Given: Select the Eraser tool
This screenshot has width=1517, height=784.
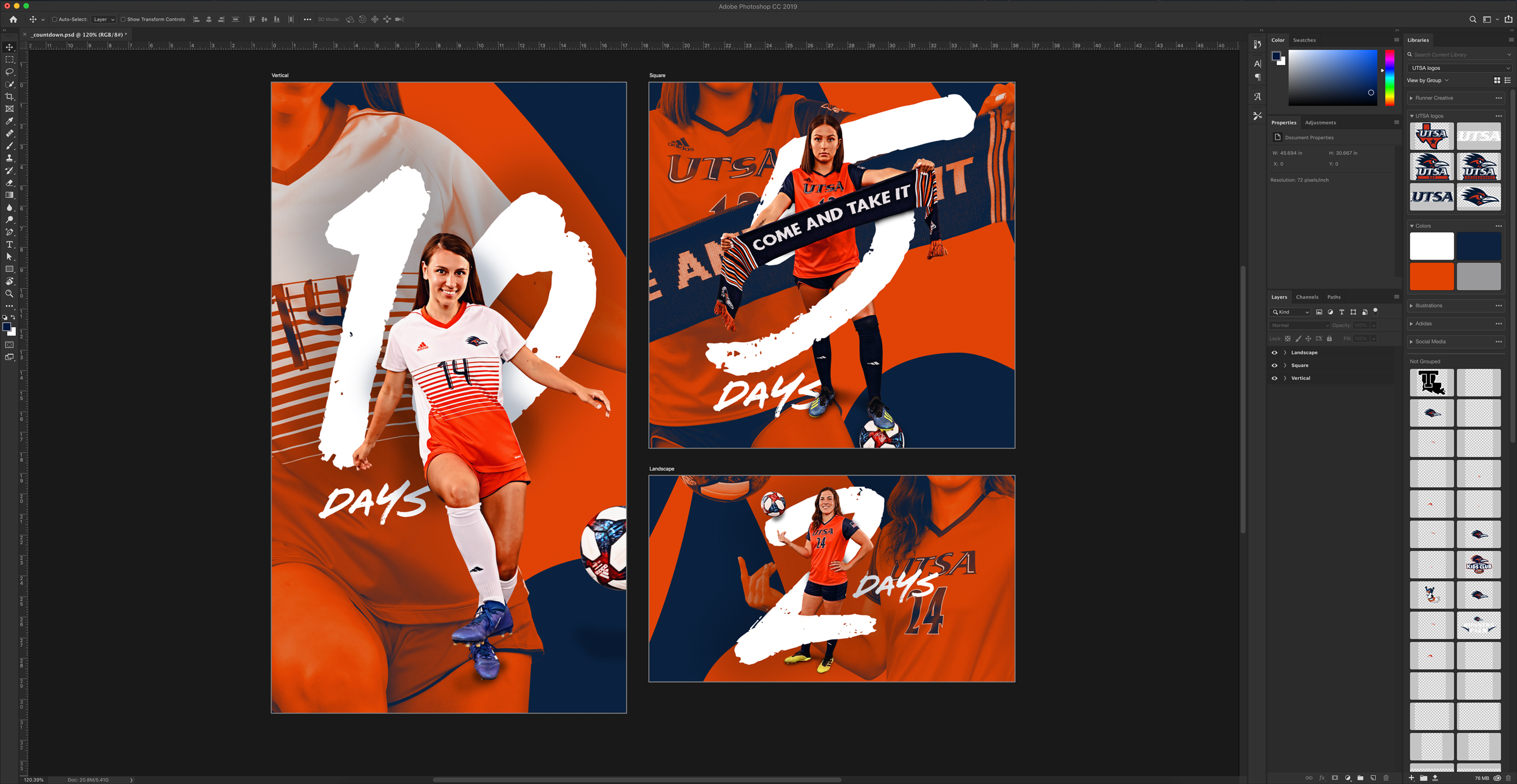Looking at the screenshot, I should click(10, 183).
